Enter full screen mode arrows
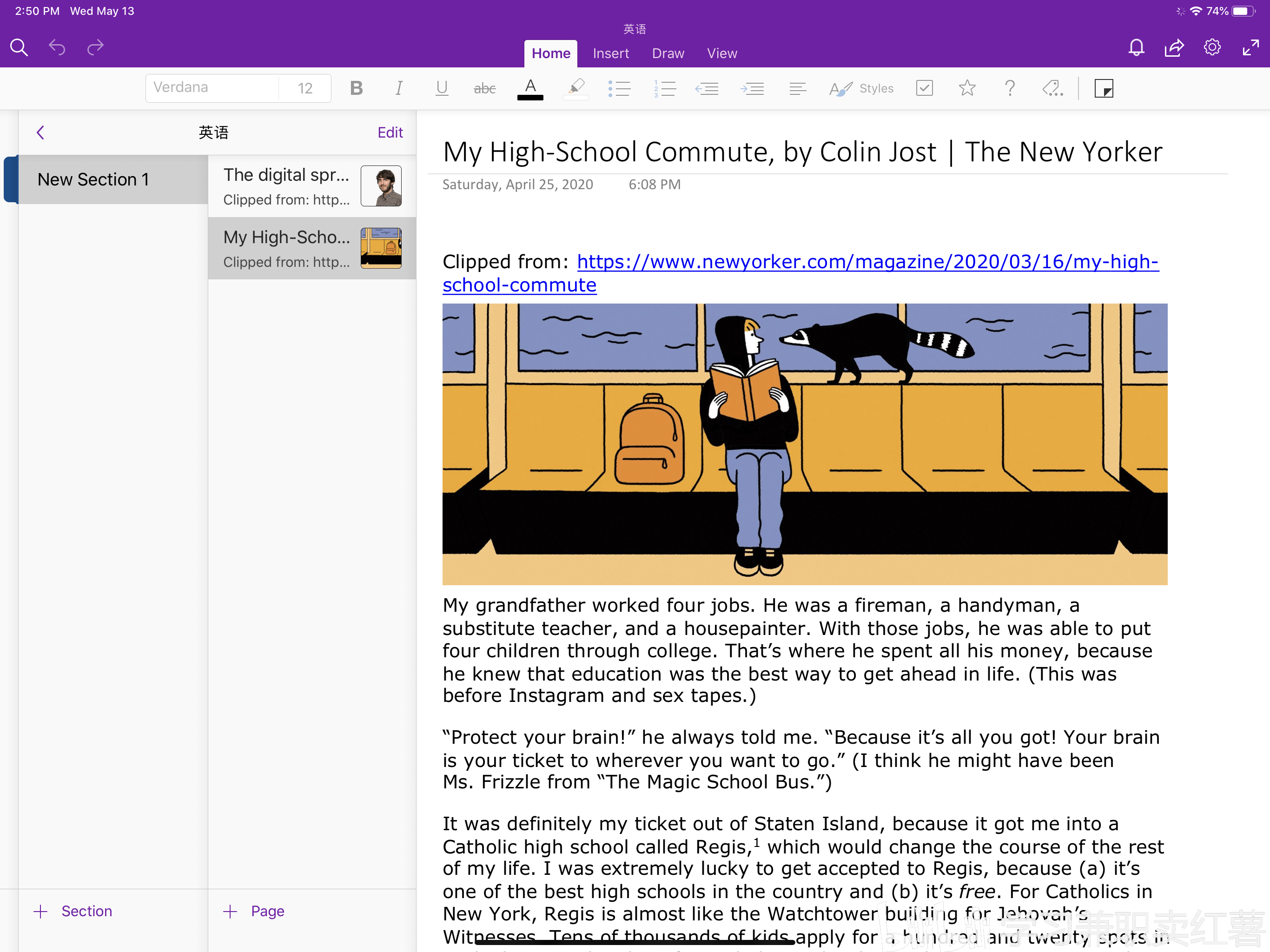This screenshot has height=952, width=1270. (x=1250, y=47)
